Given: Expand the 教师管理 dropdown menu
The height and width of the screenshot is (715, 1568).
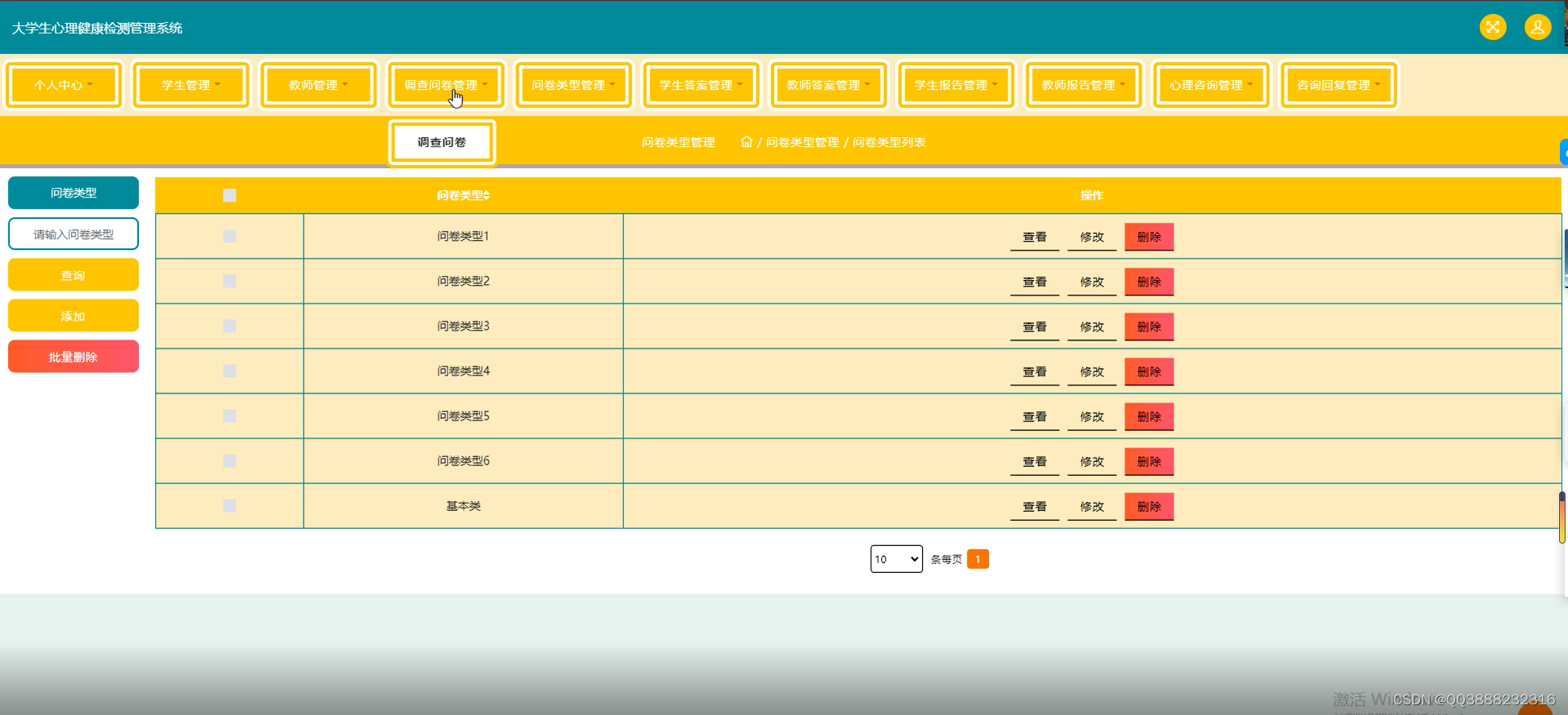Looking at the screenshot, I should [318, 85].
